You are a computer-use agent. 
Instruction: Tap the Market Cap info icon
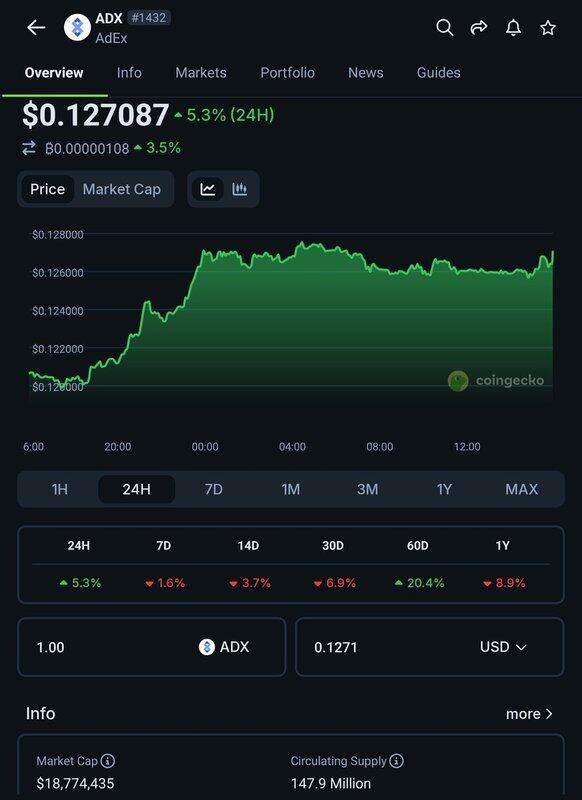108,761
